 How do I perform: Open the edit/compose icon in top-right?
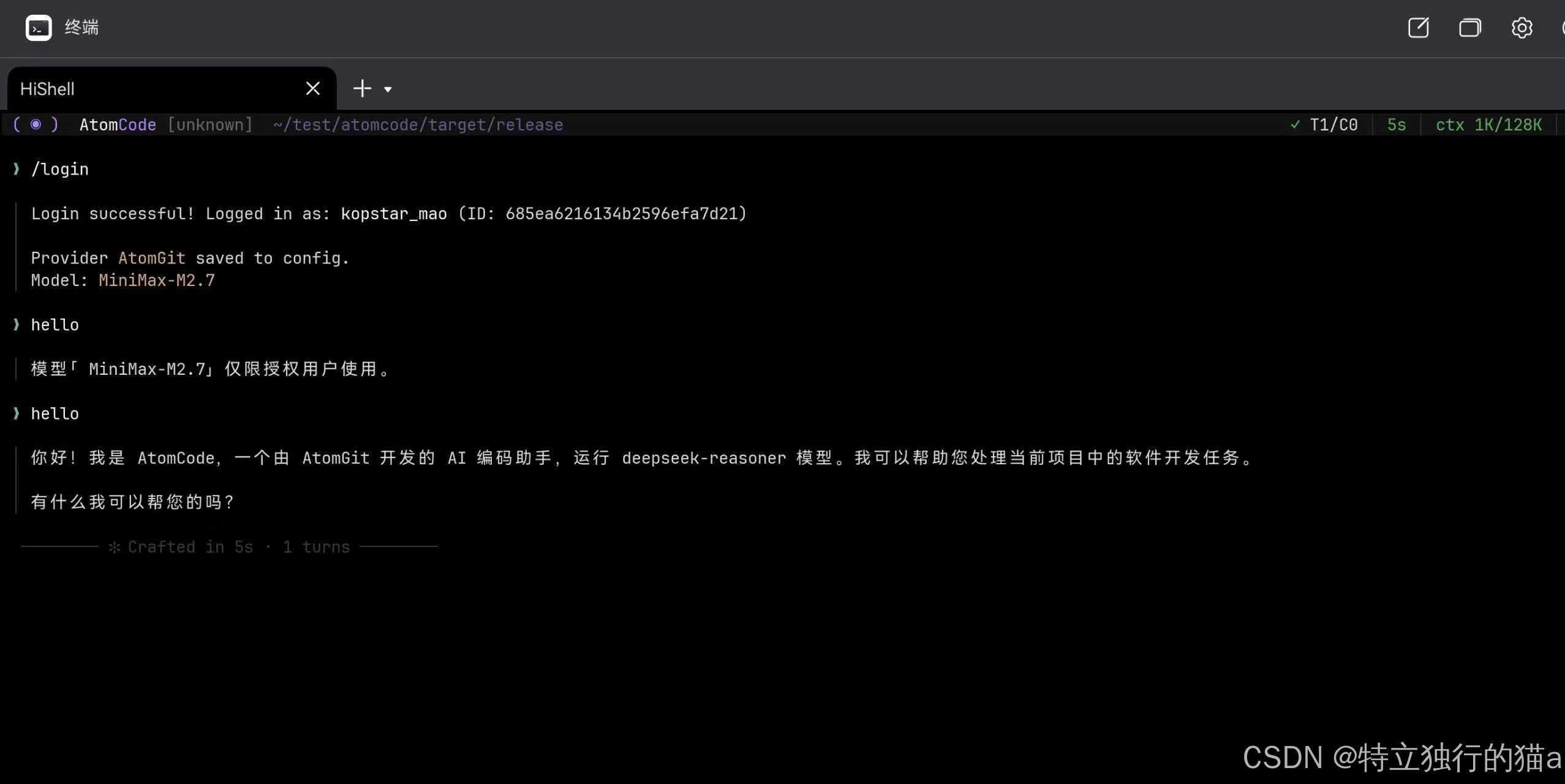[1418, 28]
